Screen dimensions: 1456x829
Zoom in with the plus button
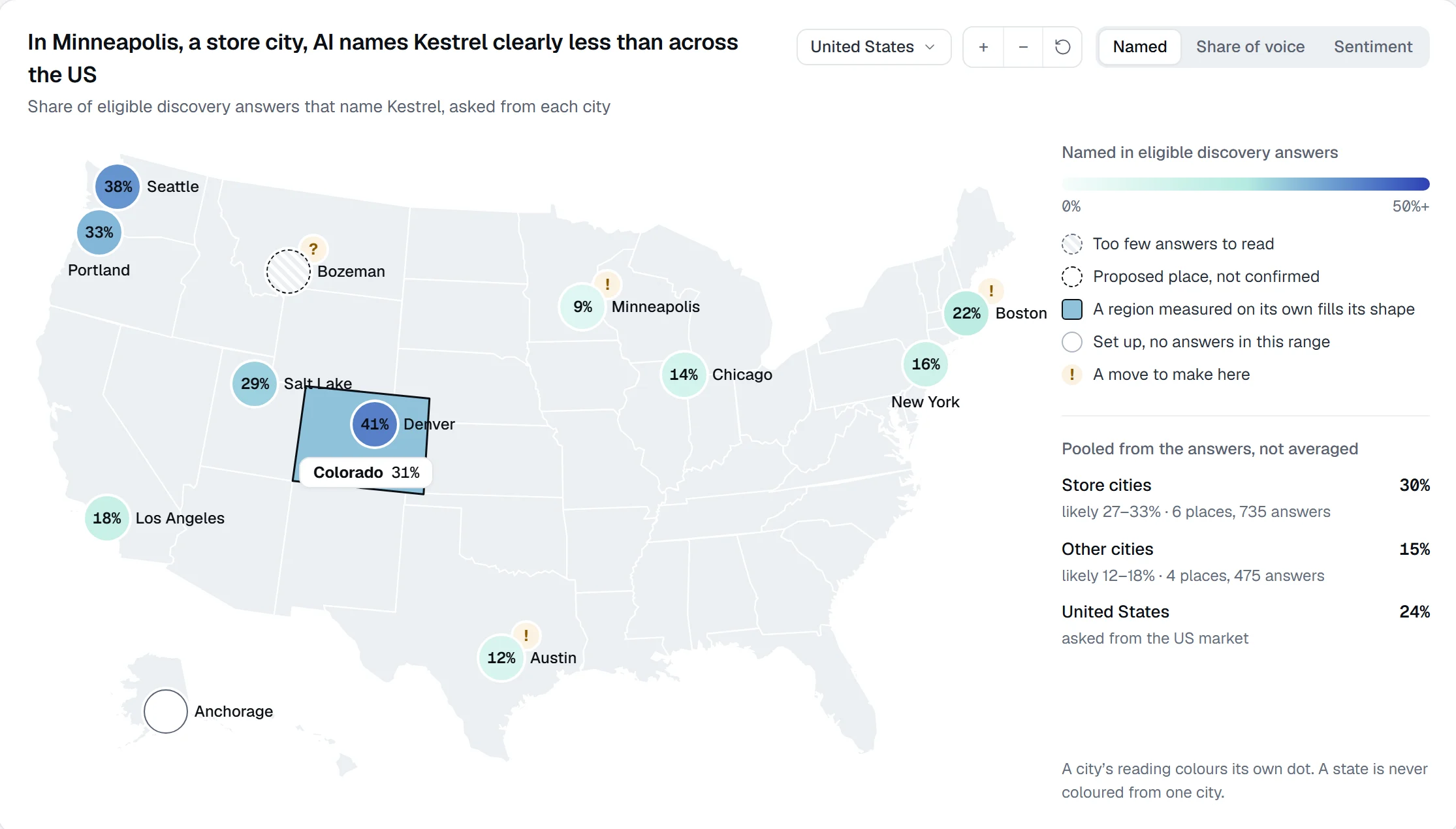point(983,47)
